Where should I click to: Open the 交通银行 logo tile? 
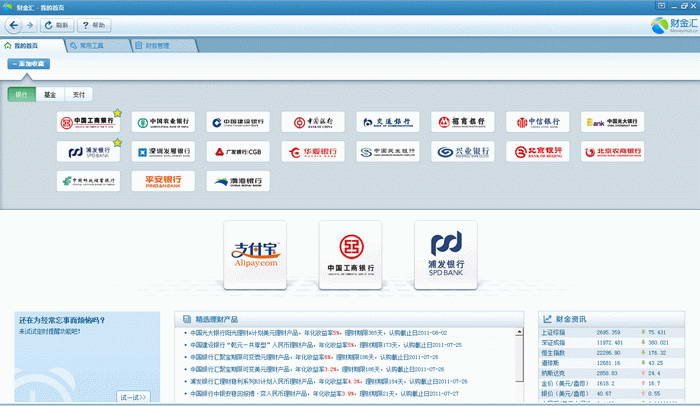[x=388, y=122]
